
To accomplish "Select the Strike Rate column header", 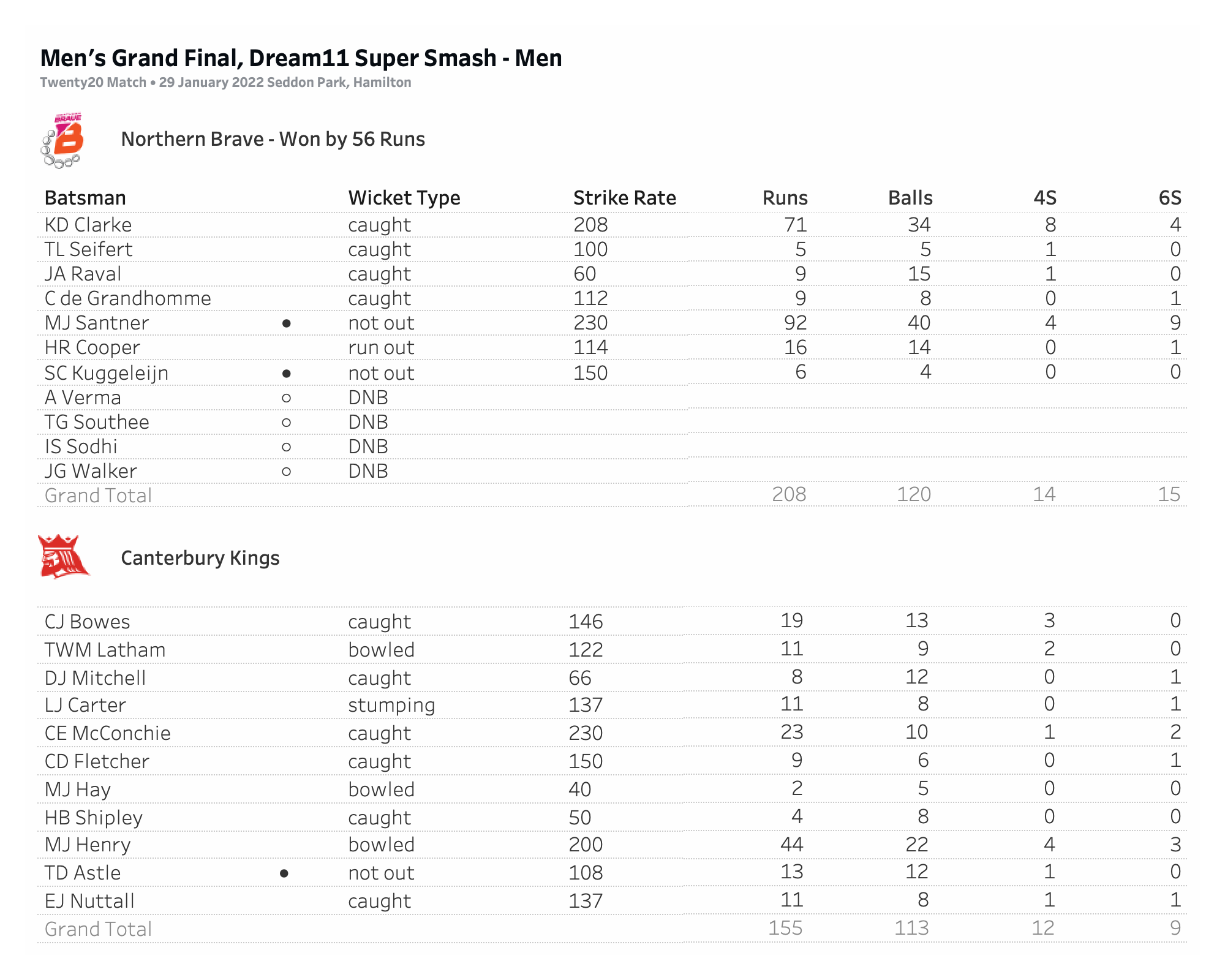I will point(624,198).
